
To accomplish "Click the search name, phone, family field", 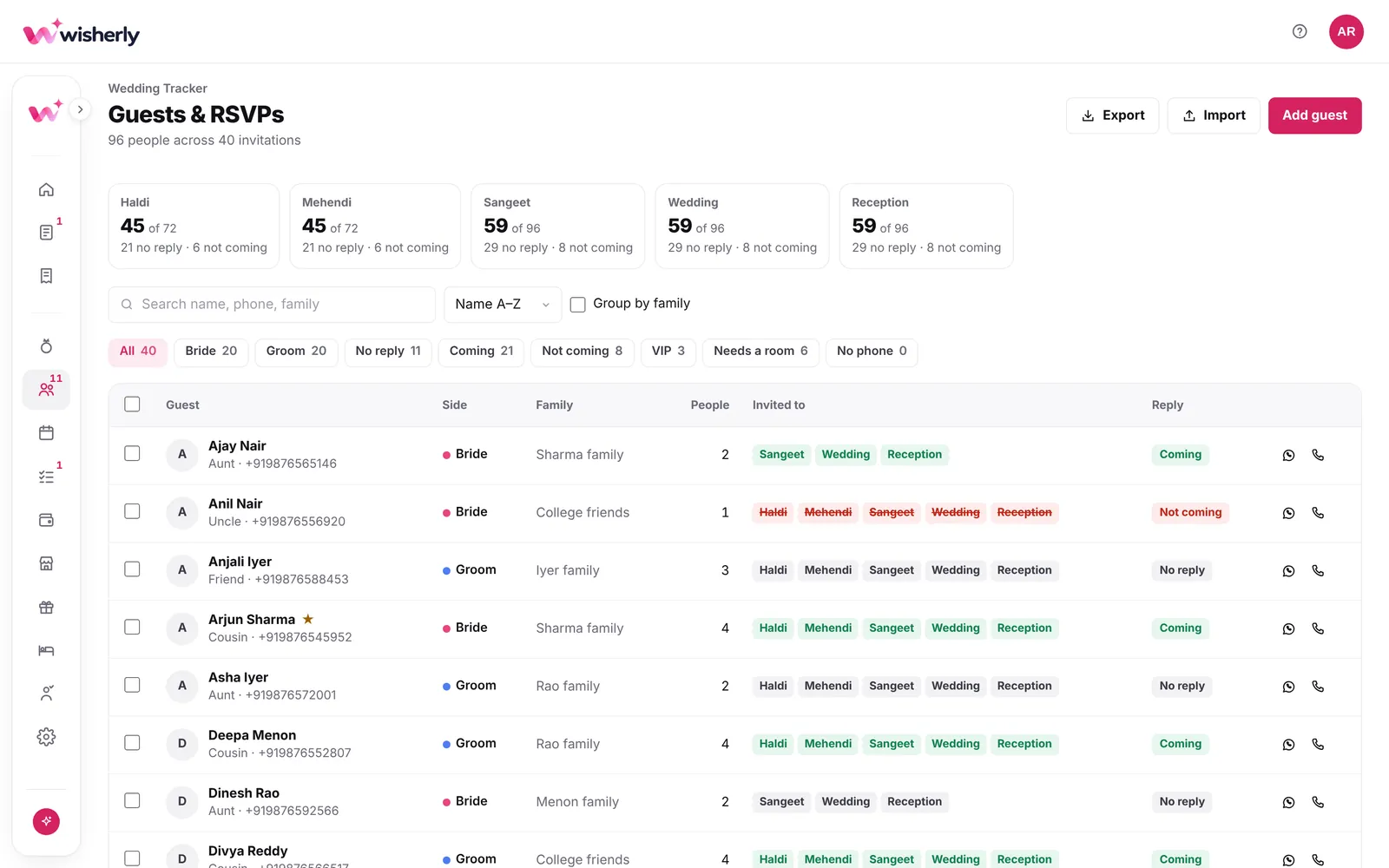I will point(272,305).
